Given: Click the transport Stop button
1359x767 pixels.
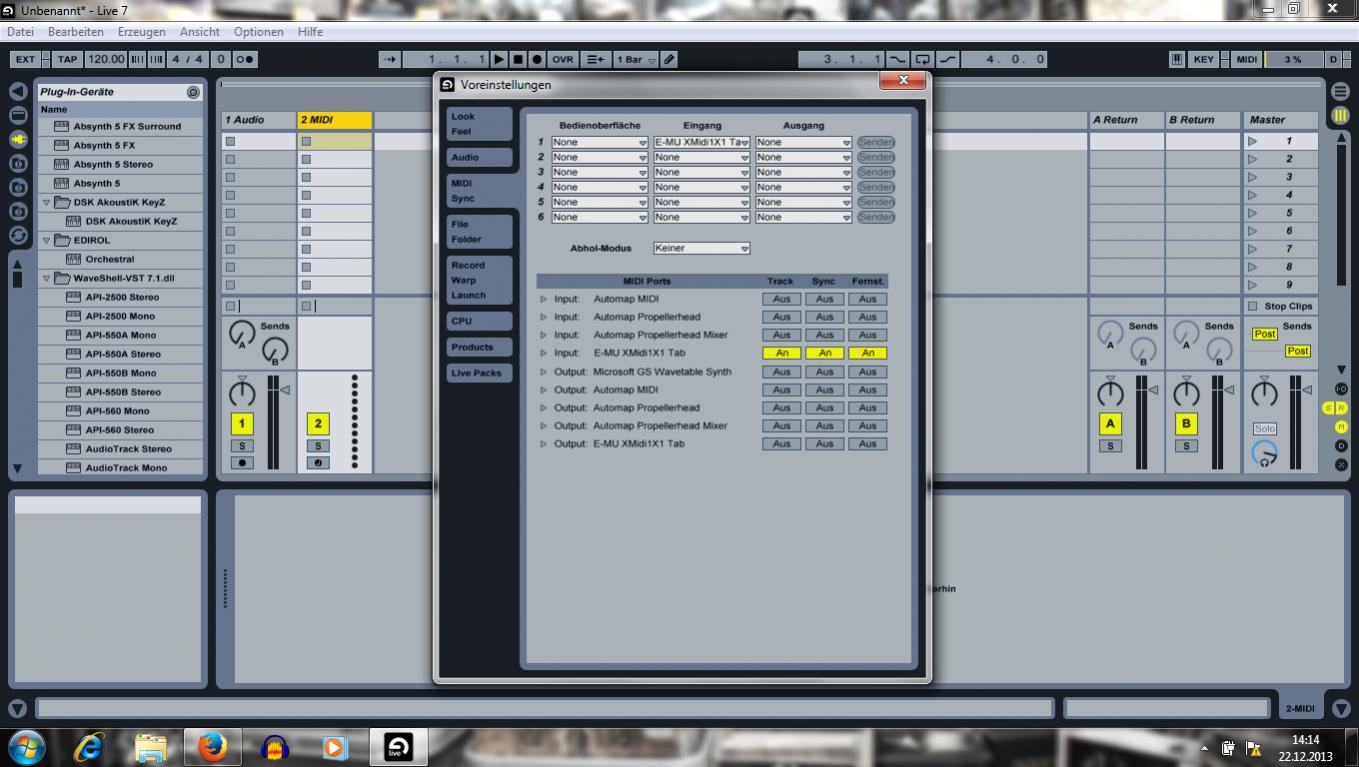Looking at the screenshot, I should (518, 59).
